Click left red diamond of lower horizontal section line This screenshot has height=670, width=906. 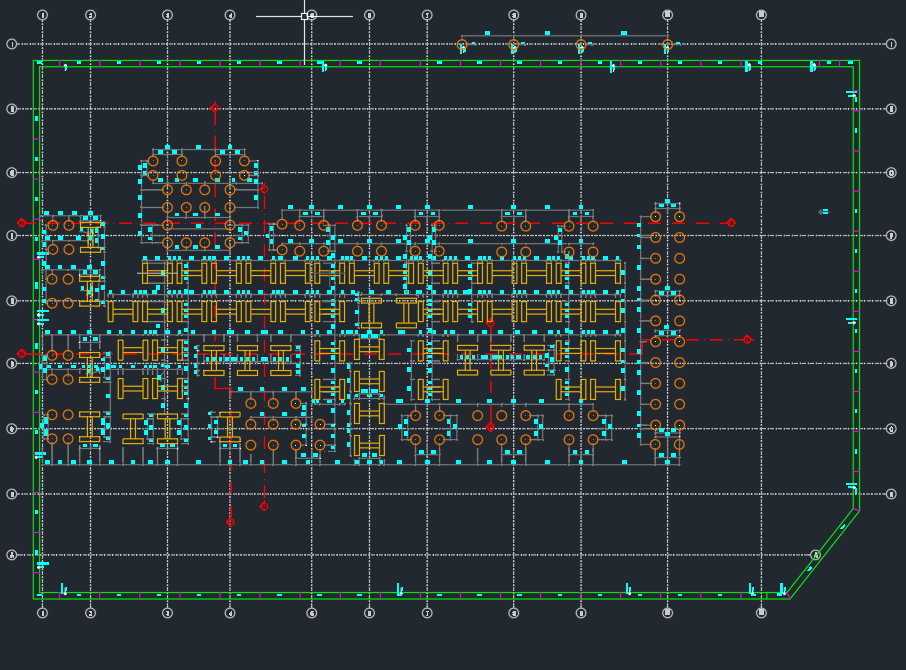pyautogui.click(x=22, y=353)
